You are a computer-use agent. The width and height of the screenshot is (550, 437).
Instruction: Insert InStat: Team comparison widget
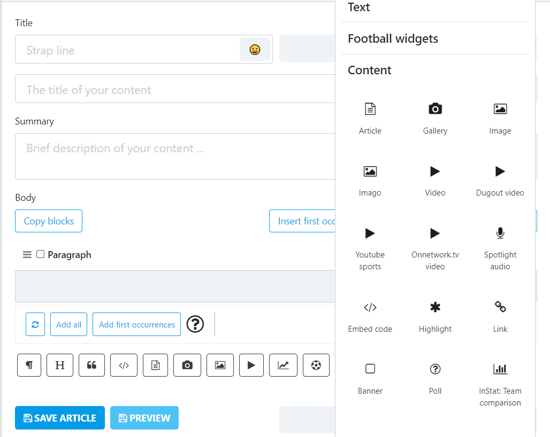[500, 384]
